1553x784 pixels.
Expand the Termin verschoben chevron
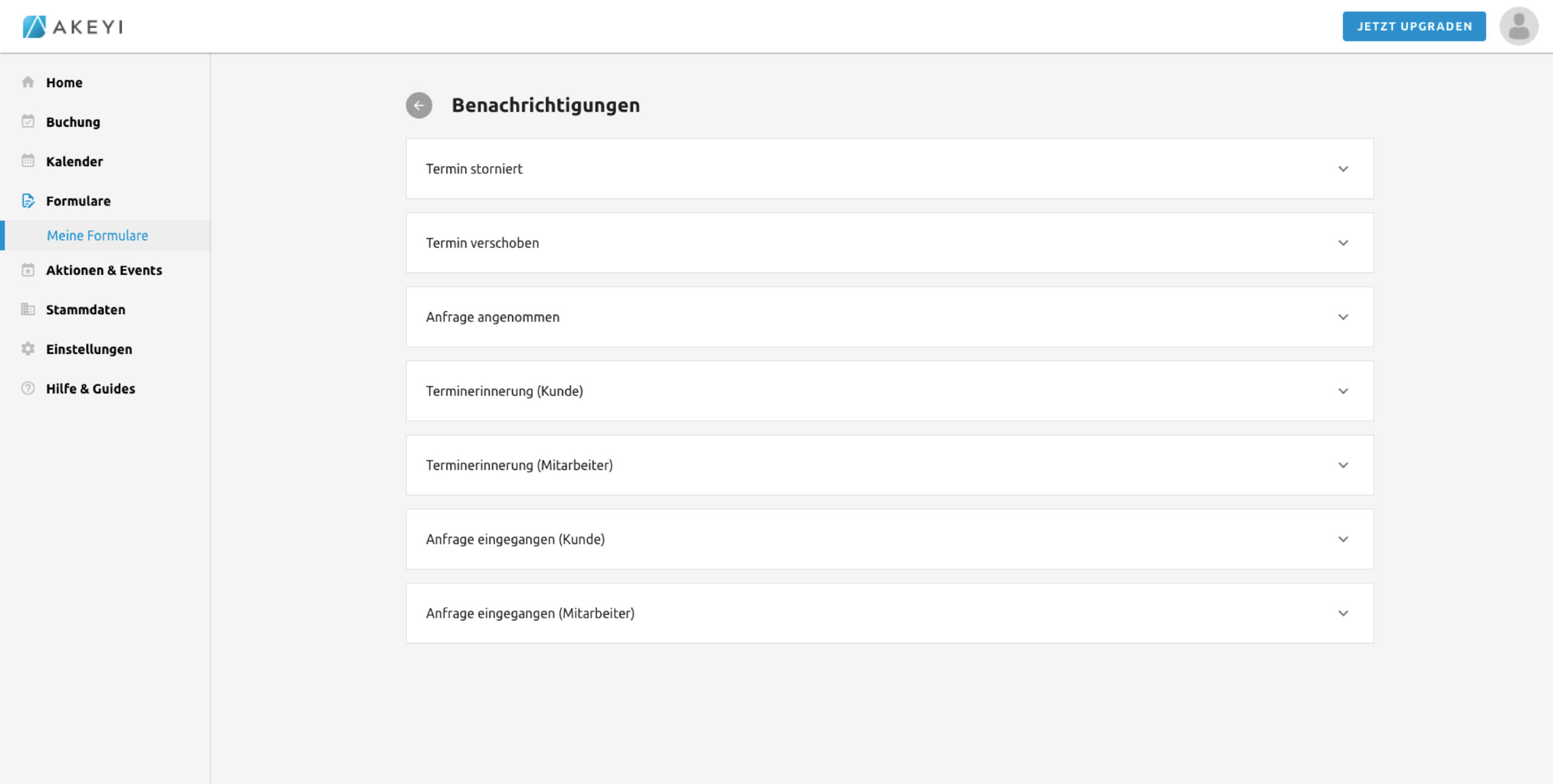coord(1343,243)
